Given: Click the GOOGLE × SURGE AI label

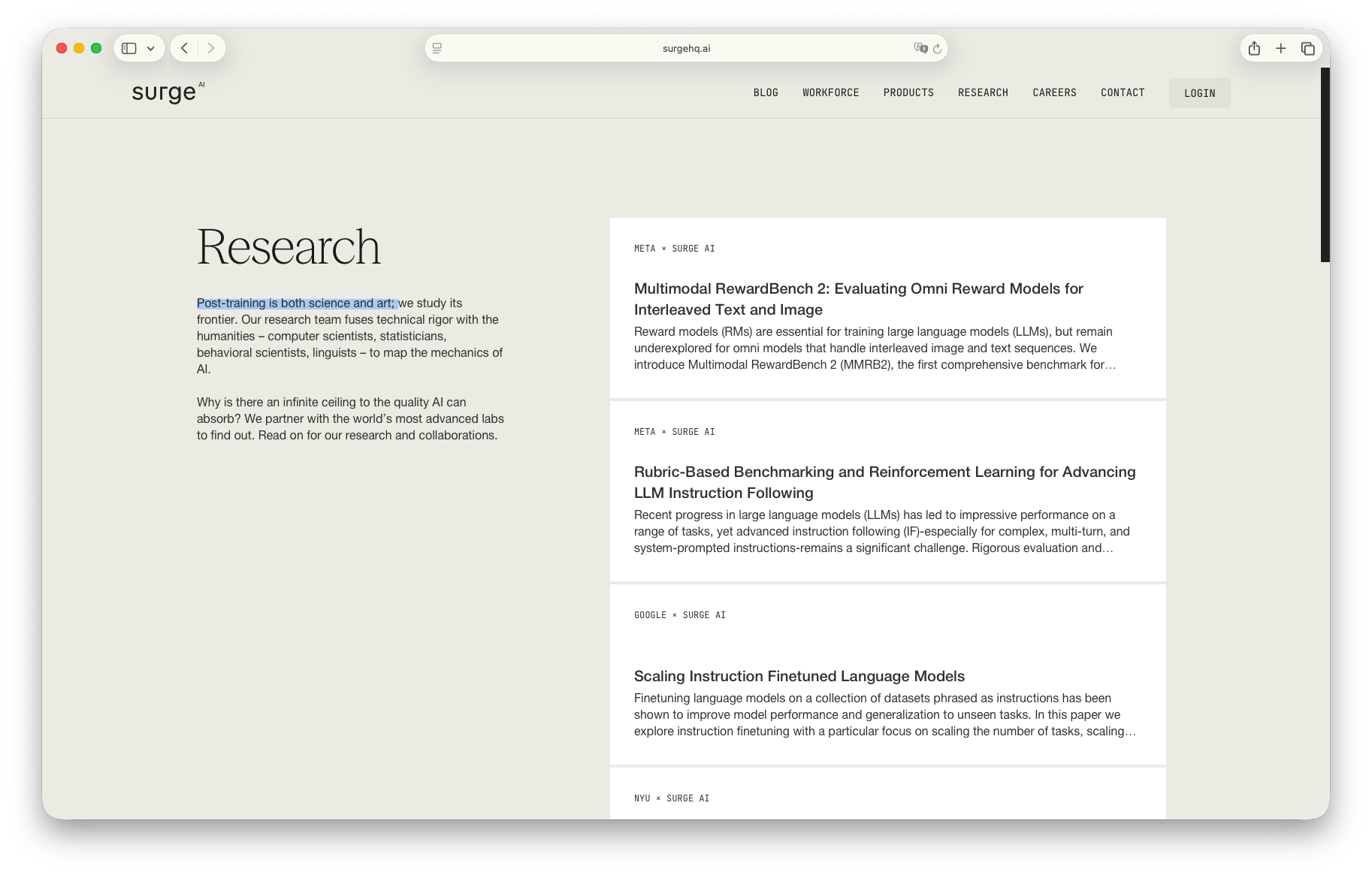Looking at the screenshot, I should (680, 615).
